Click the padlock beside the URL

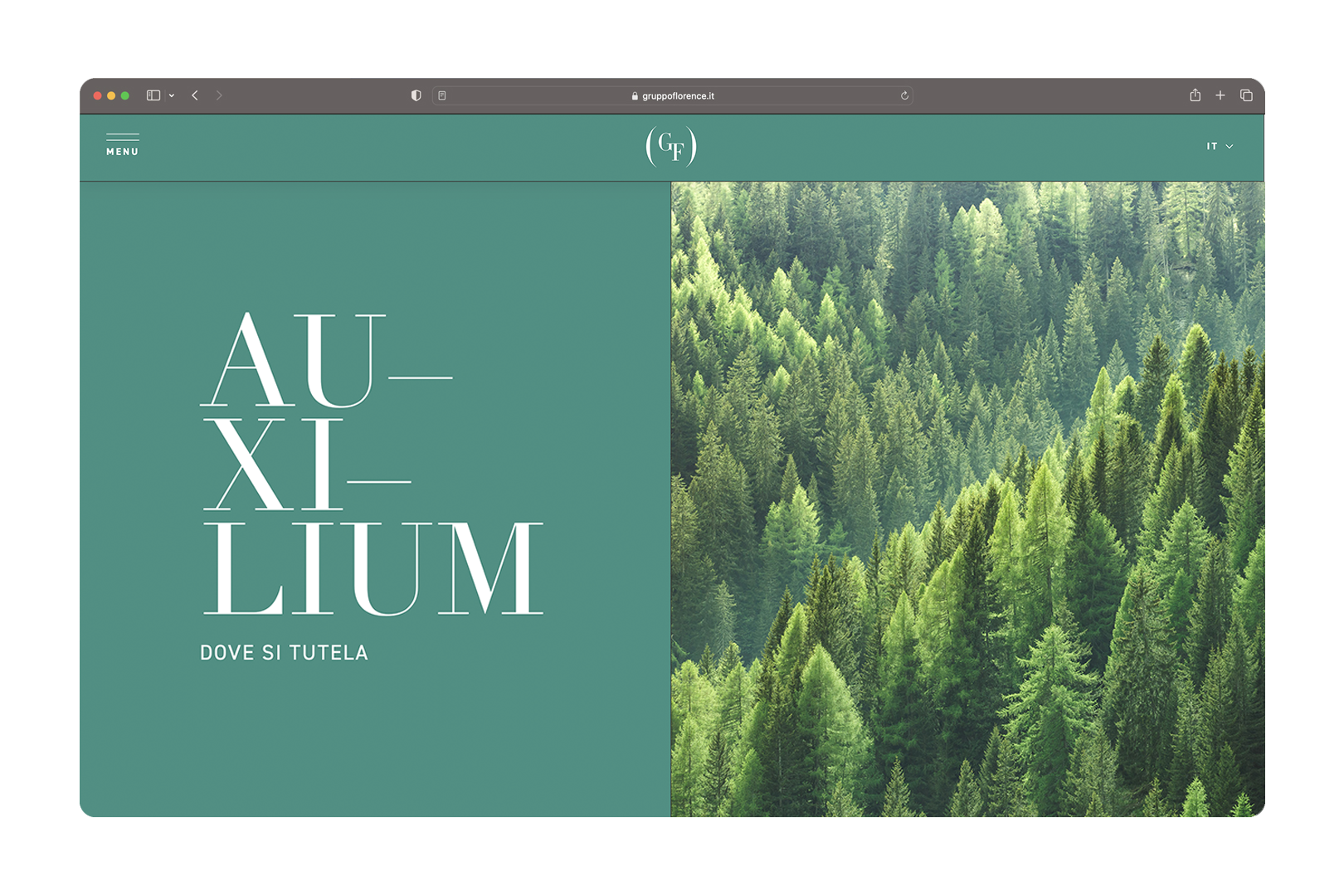coord(635,96)
